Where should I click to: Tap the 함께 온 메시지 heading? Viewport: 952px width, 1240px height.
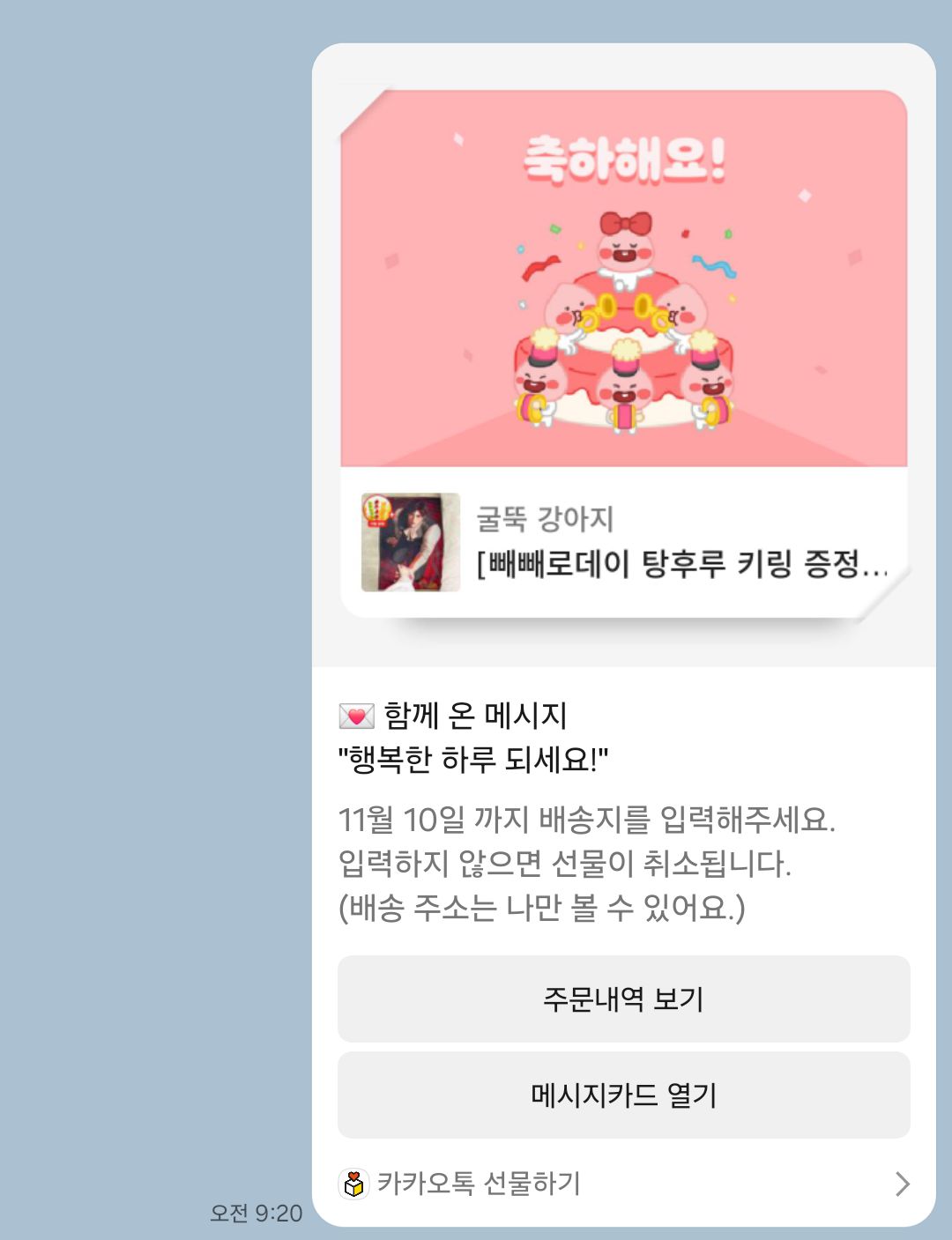[x=475, y=716]
